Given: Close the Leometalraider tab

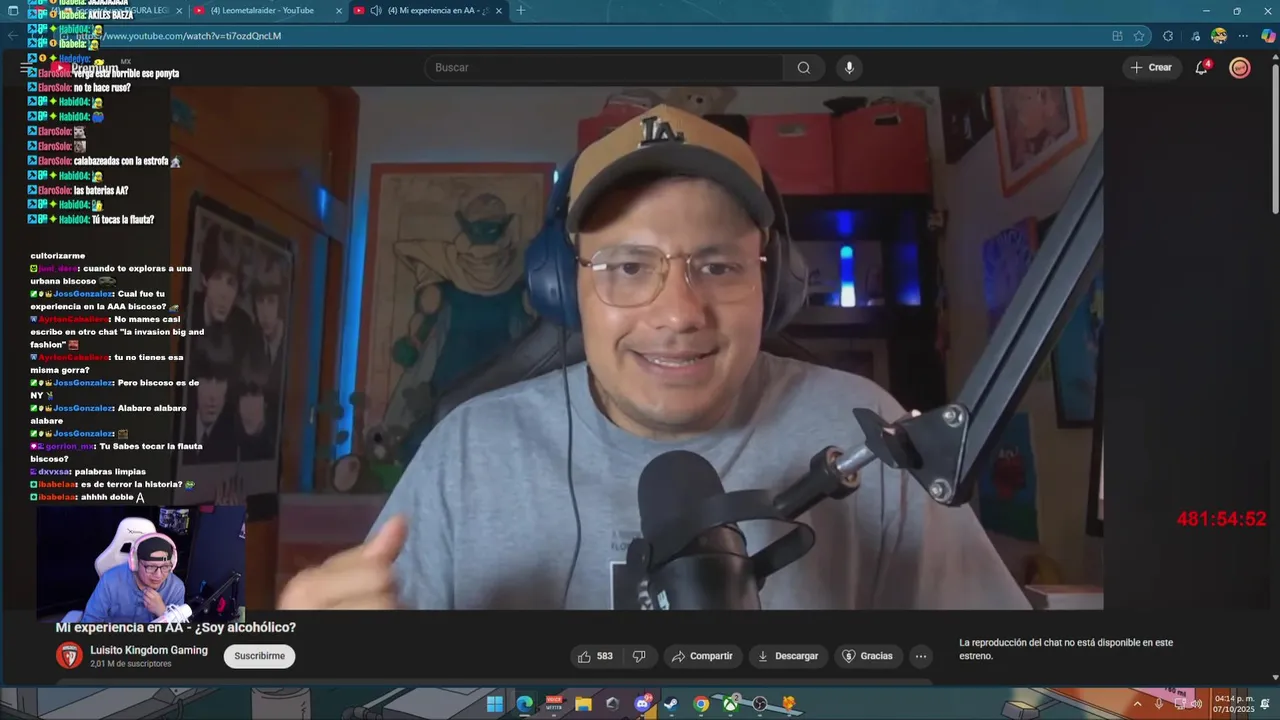Looking at the screenshot, I should (x=338, y=10).
